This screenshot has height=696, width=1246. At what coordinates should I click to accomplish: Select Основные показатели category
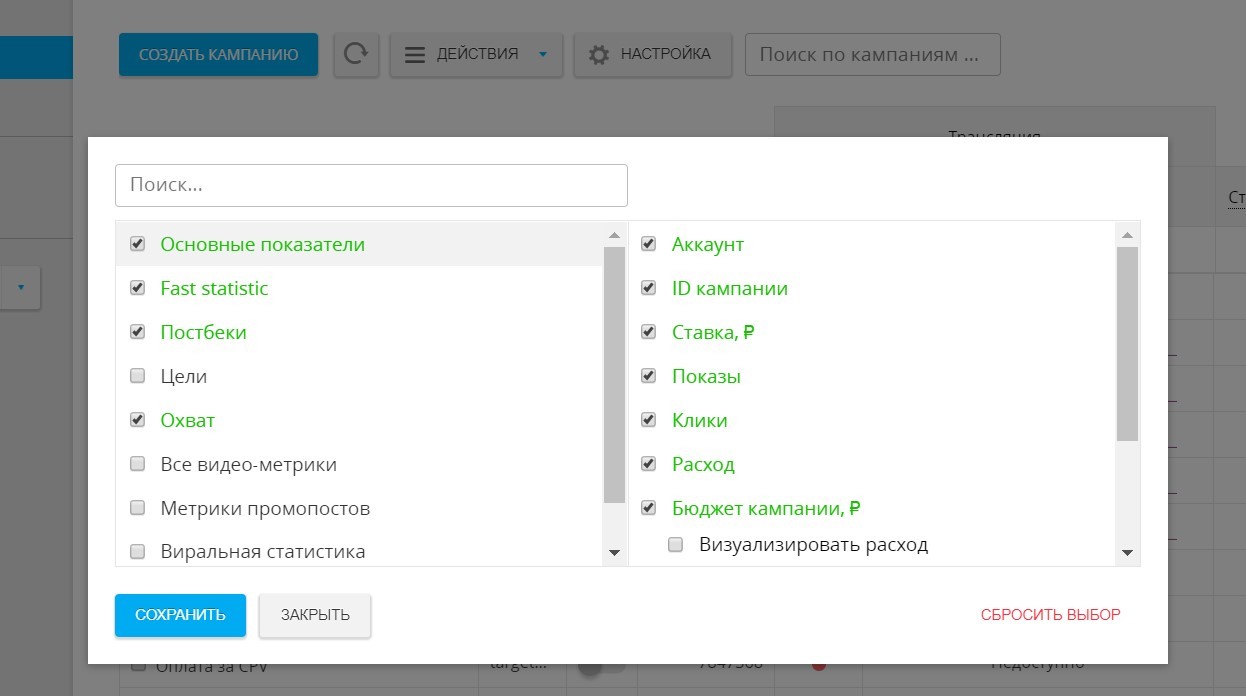262,244
